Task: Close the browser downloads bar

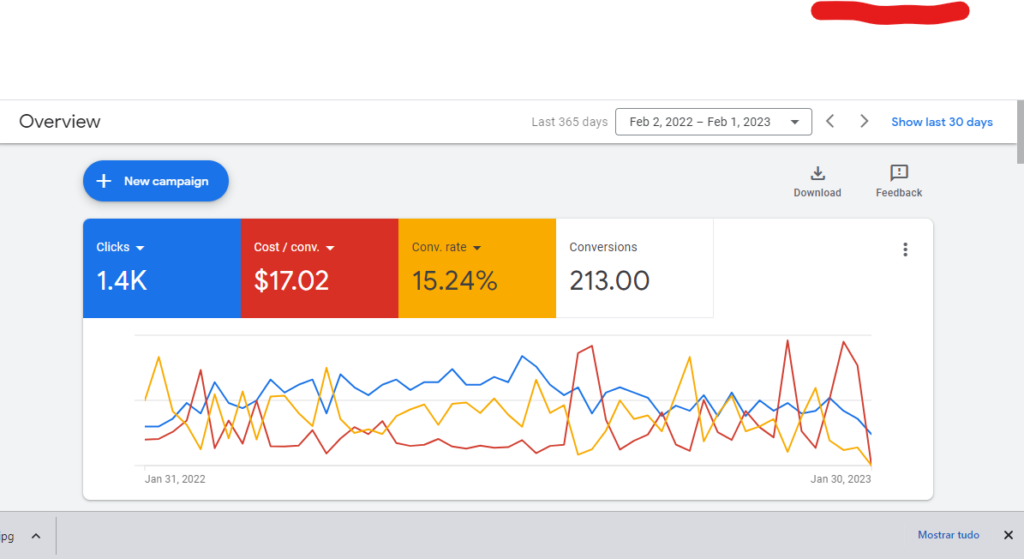Action: pos(1006,535)
